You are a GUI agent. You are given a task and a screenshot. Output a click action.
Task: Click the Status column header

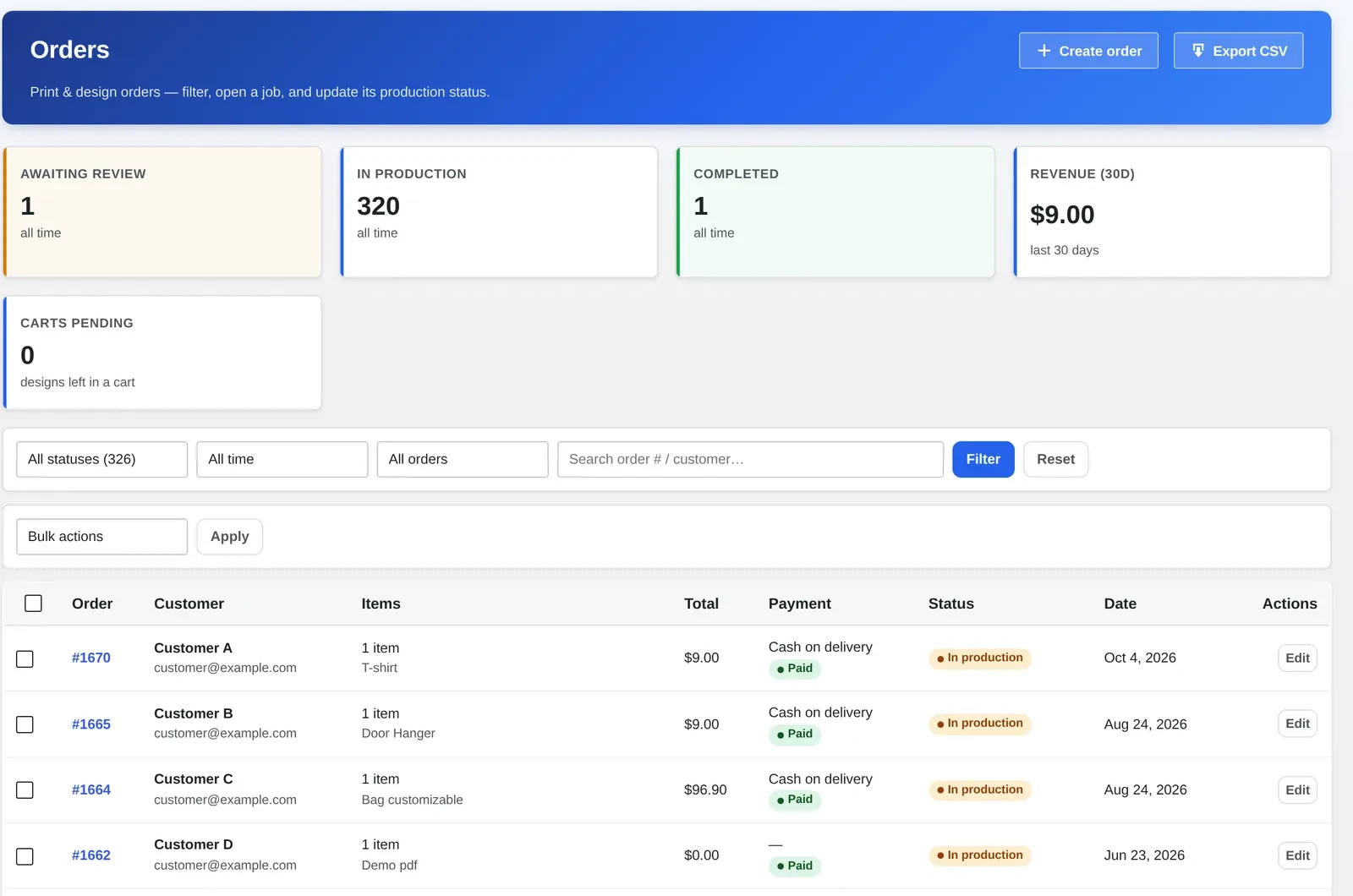pyautogui.click(x=950, y=604)
